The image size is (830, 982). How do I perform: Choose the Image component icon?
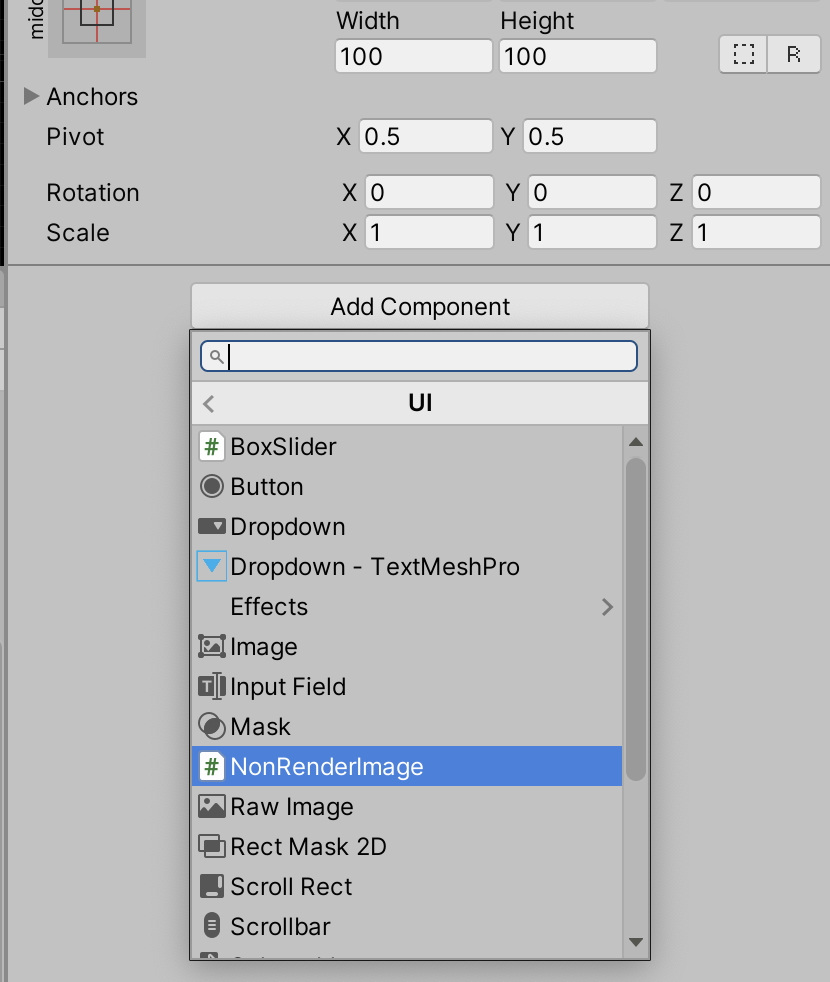coord(212,646)
